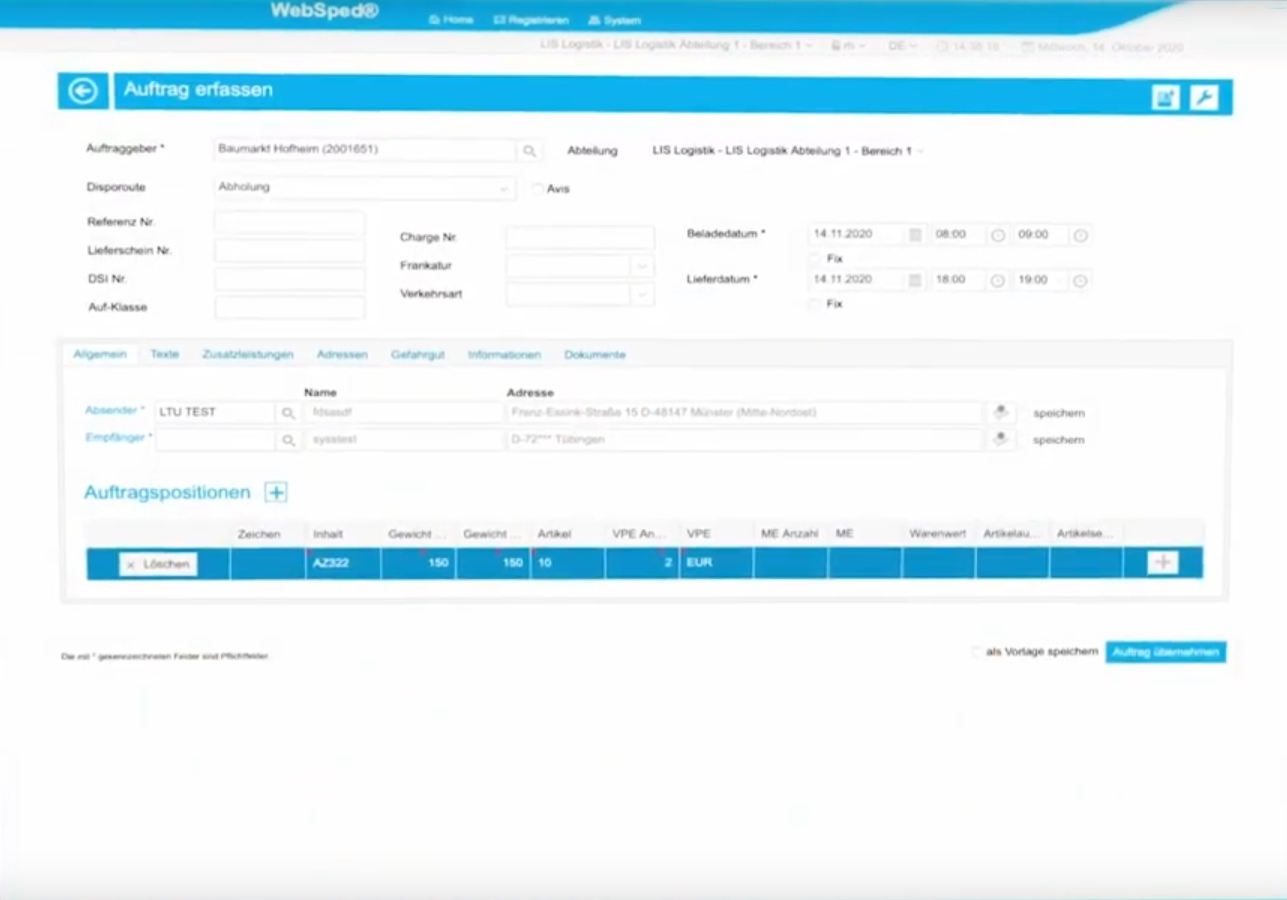Switch to the Adressen tab
The height and width of the screenshot is (900, 1287).
point(342,355)
